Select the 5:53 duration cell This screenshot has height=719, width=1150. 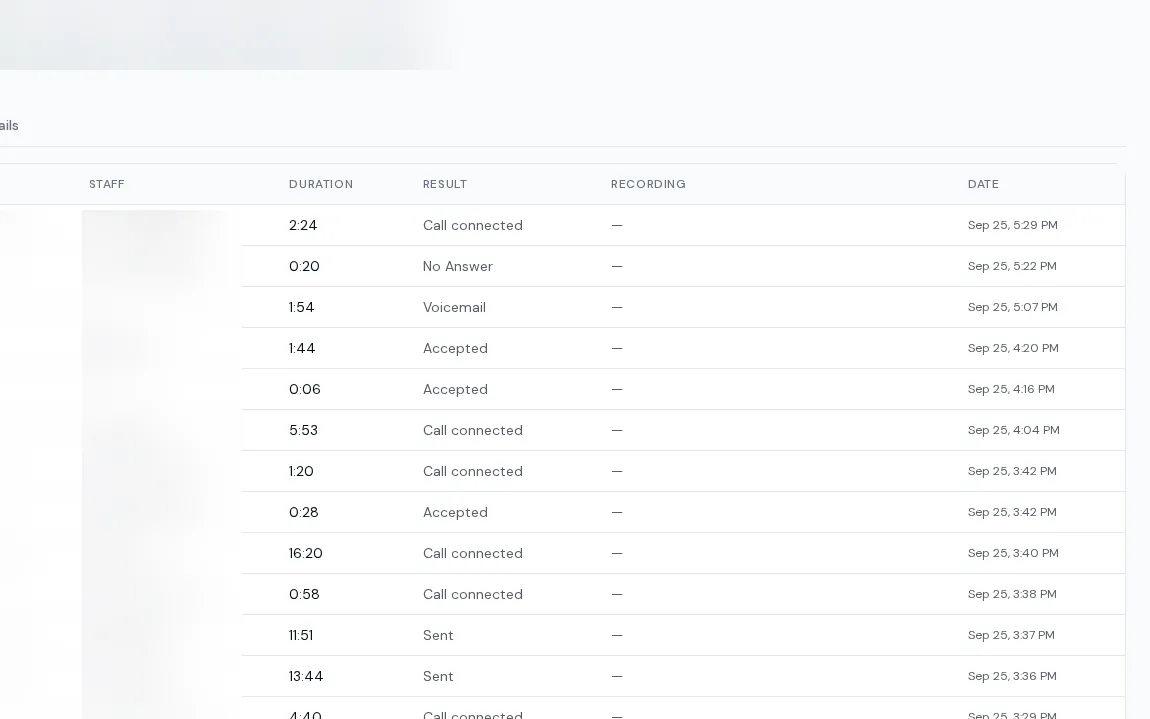(x=303, y=431)
